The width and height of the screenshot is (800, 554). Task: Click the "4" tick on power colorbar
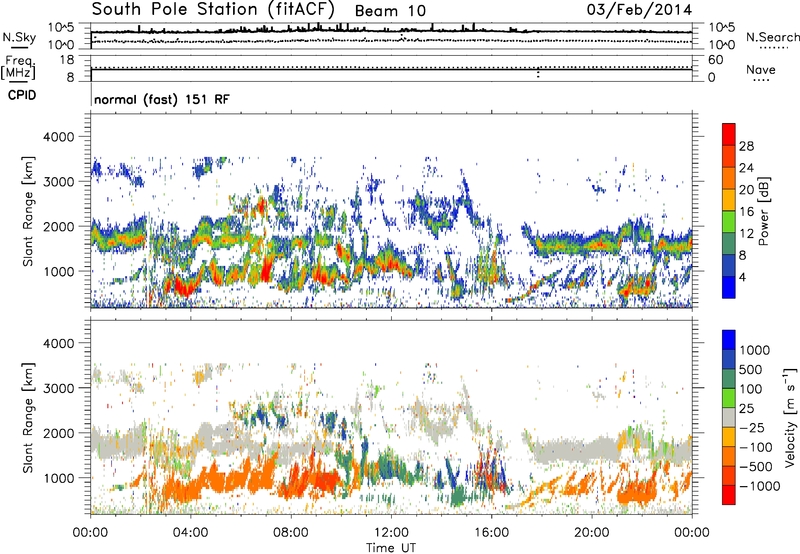click(x=743, y=277)
